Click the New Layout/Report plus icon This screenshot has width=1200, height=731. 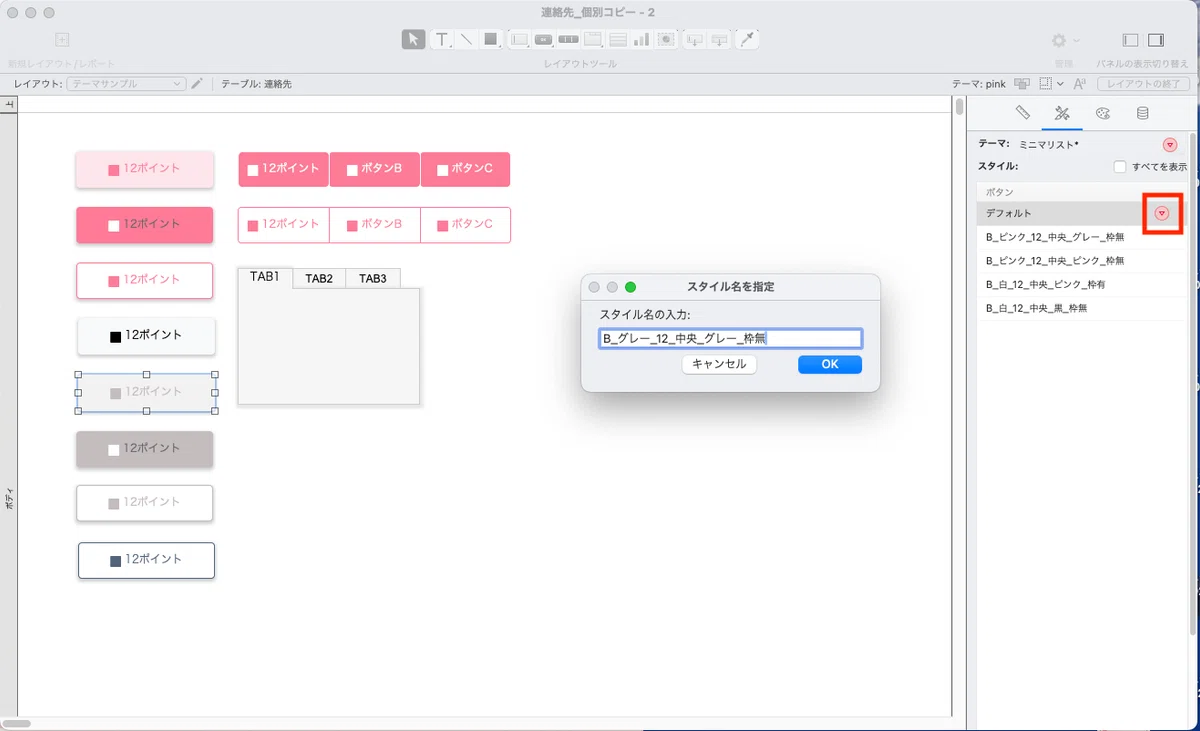[x=61, y=40]
